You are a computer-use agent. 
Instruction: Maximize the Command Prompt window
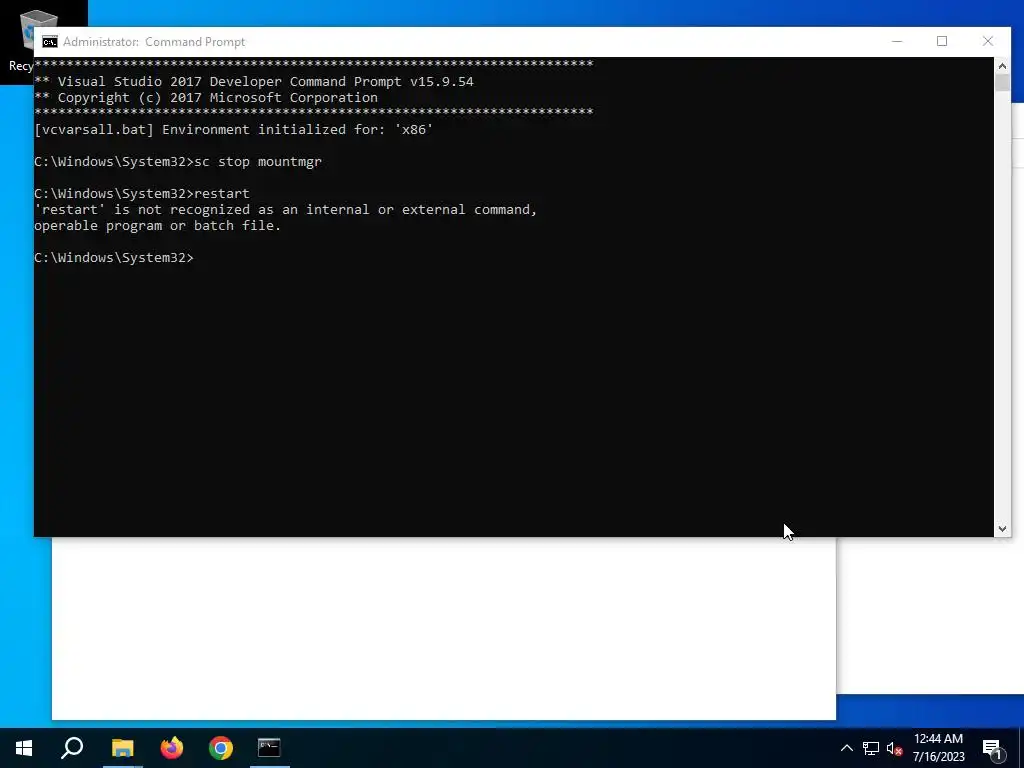(942, 41)
